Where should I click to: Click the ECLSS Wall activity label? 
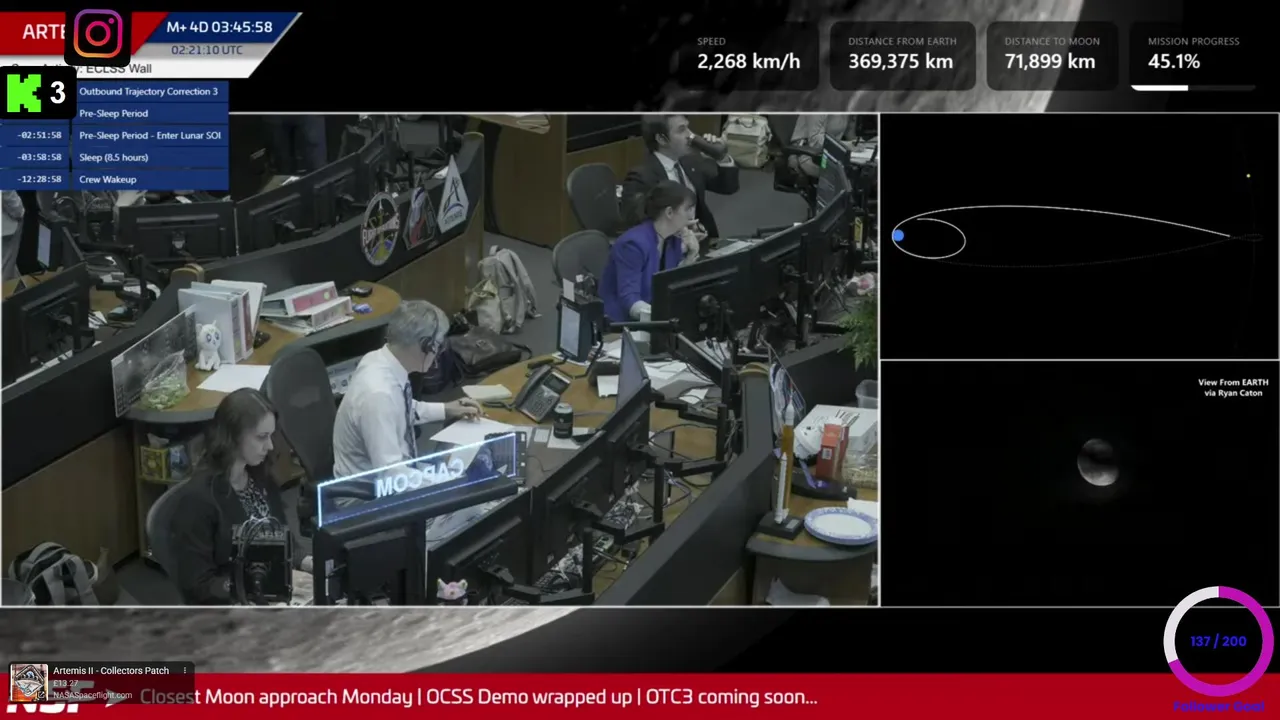[121, 68]
